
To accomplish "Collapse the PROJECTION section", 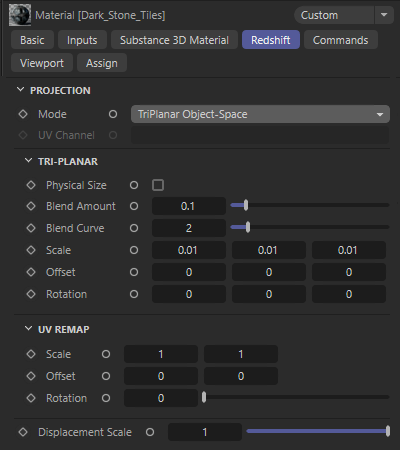I will tap(21, 90).
